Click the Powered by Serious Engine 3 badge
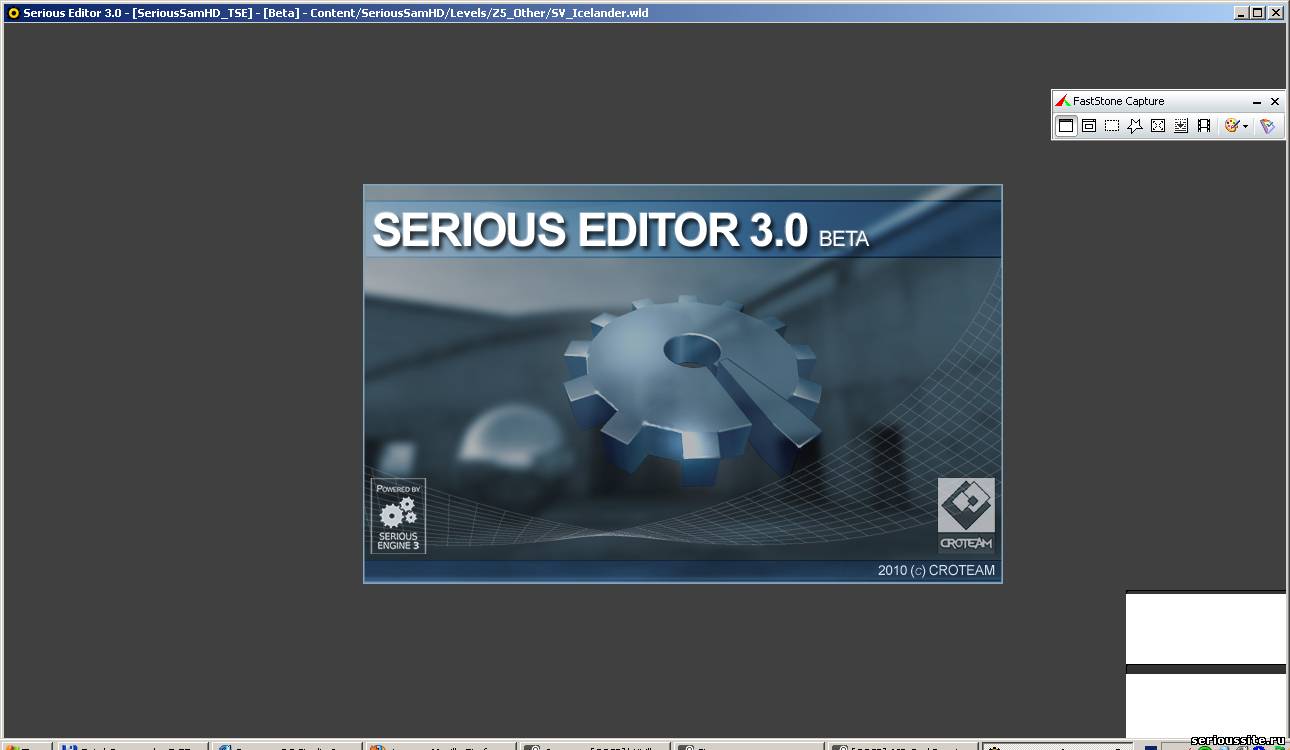Screen dimensions: 1290x750 coord(398,516)
